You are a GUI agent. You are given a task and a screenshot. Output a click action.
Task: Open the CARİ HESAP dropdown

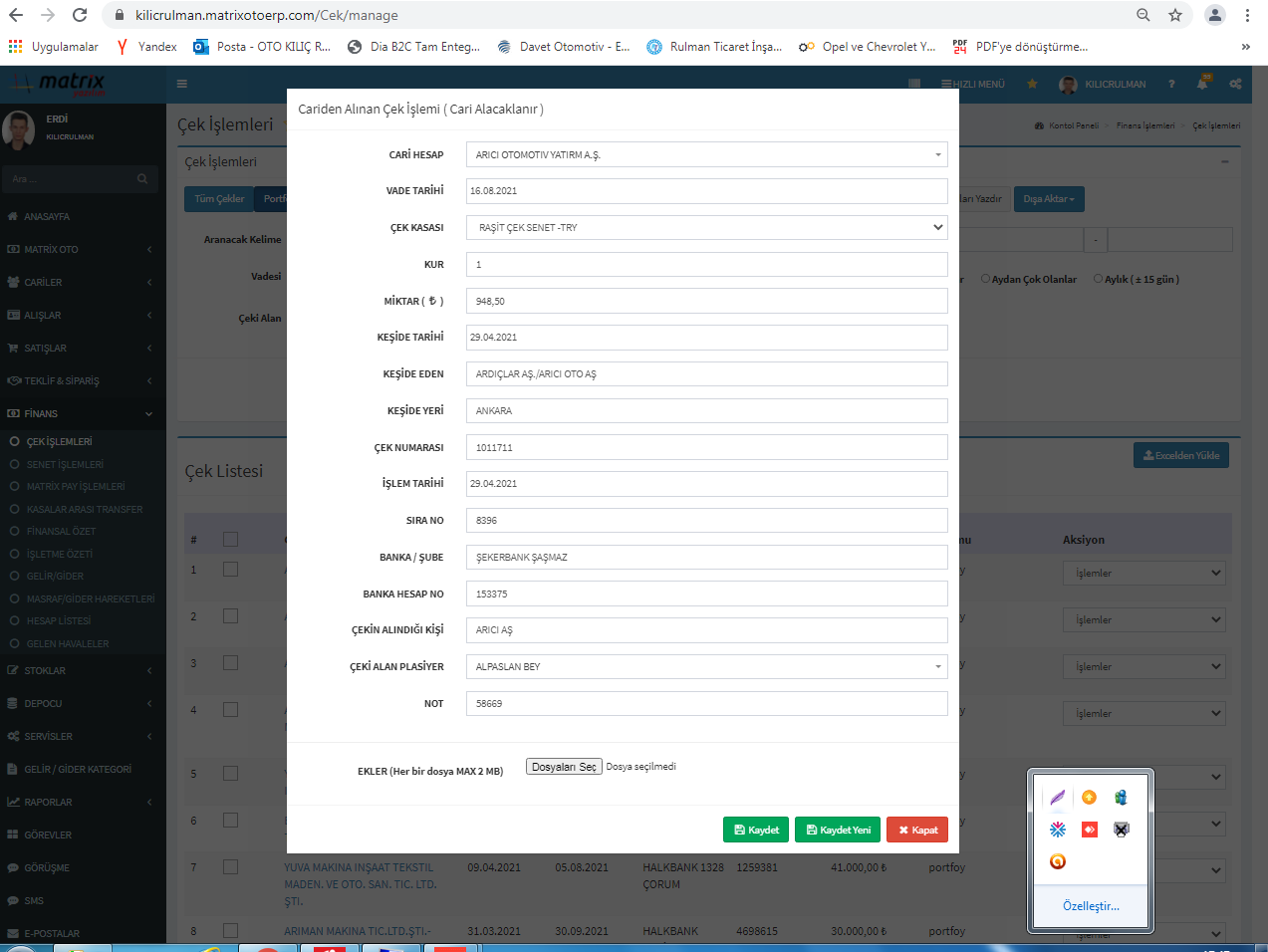coord(706,155)
